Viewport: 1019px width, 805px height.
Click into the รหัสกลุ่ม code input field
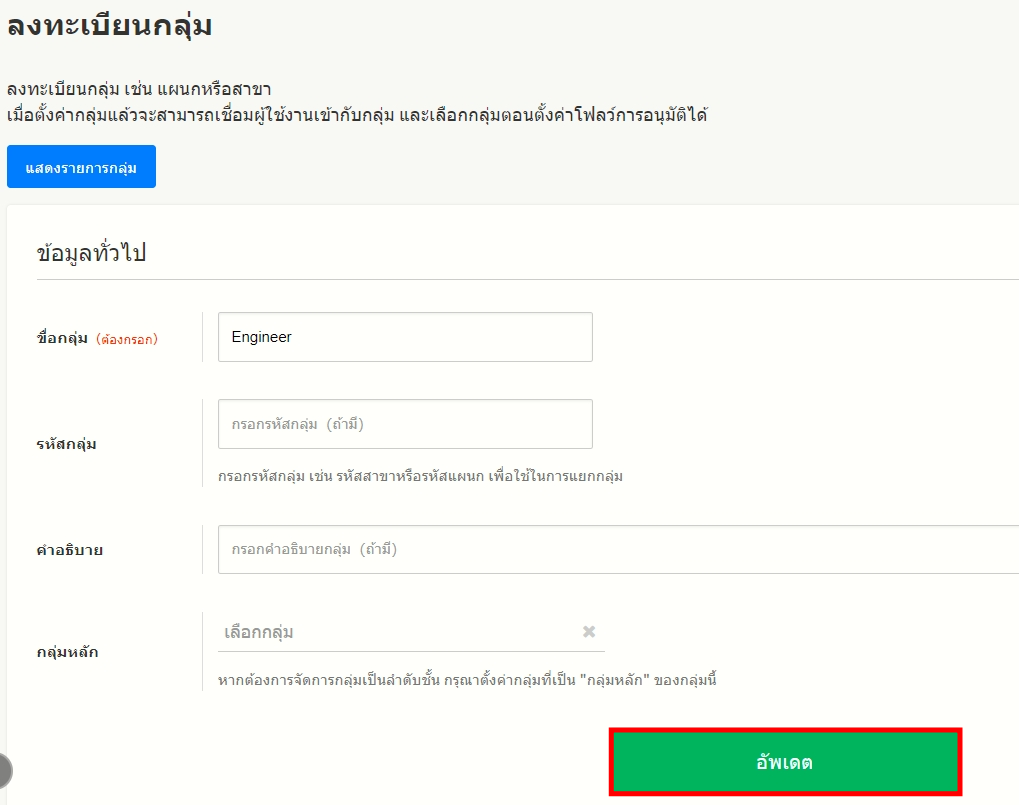(405, 424)
